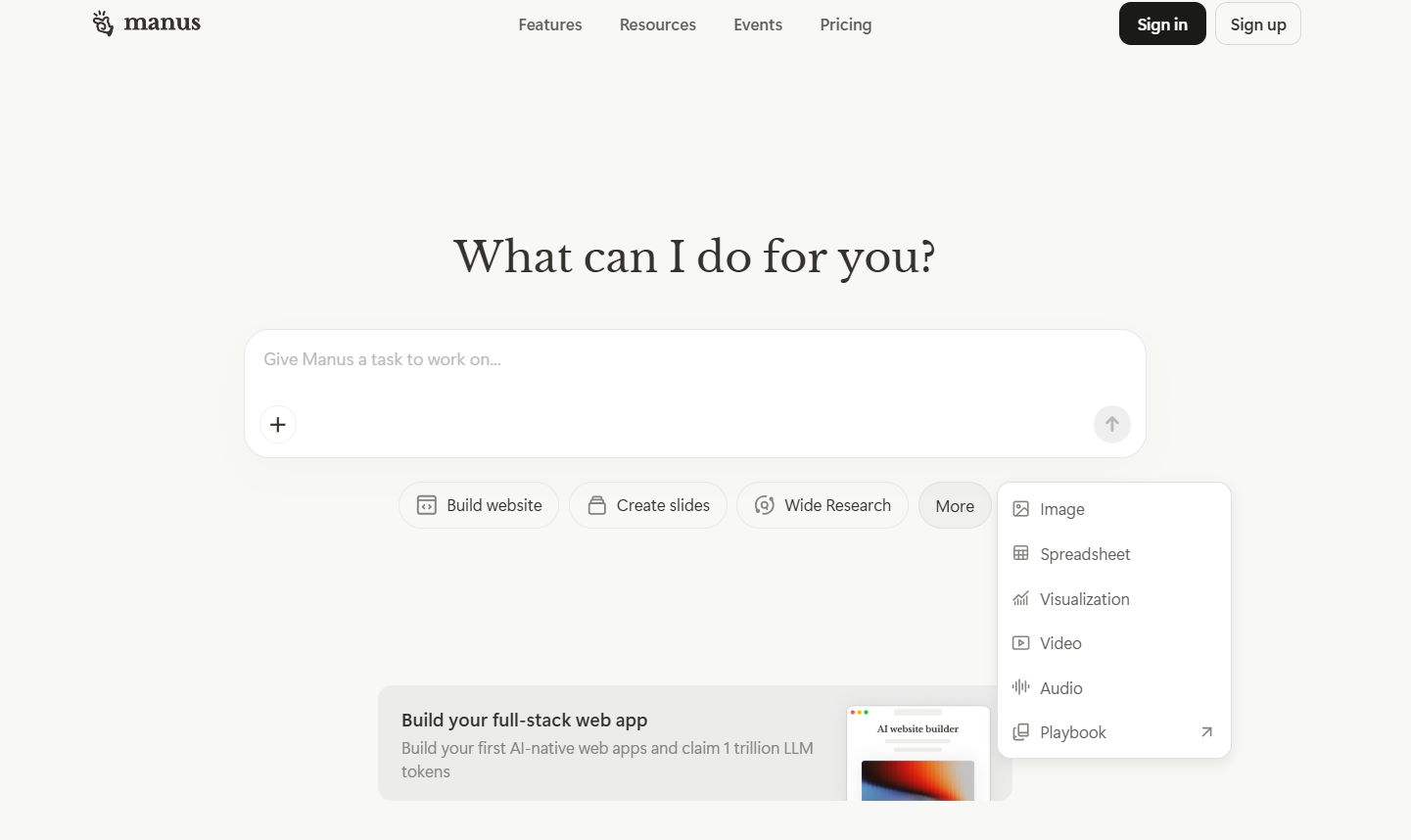The image size is (1411, 840).
Task: Click the Video player icon
Action: coord(1021,642)
